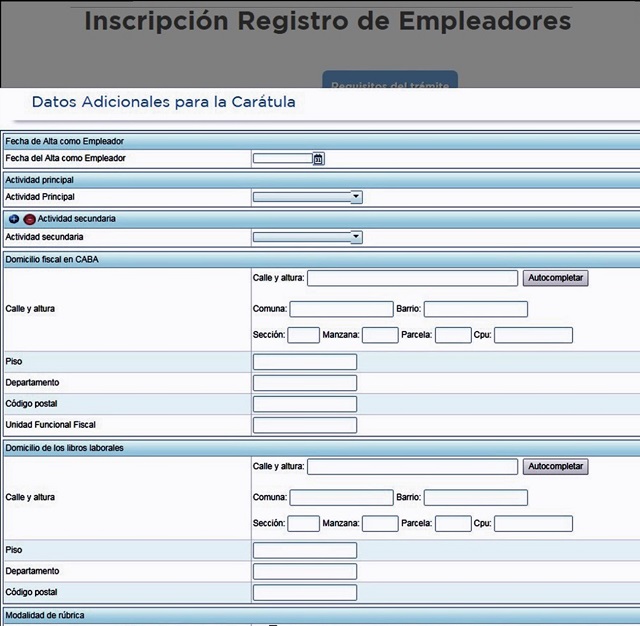Click Código postal field for libros laborales
Image resolution: width=640 pixels, height=626 pixels.
click(304, 593)
